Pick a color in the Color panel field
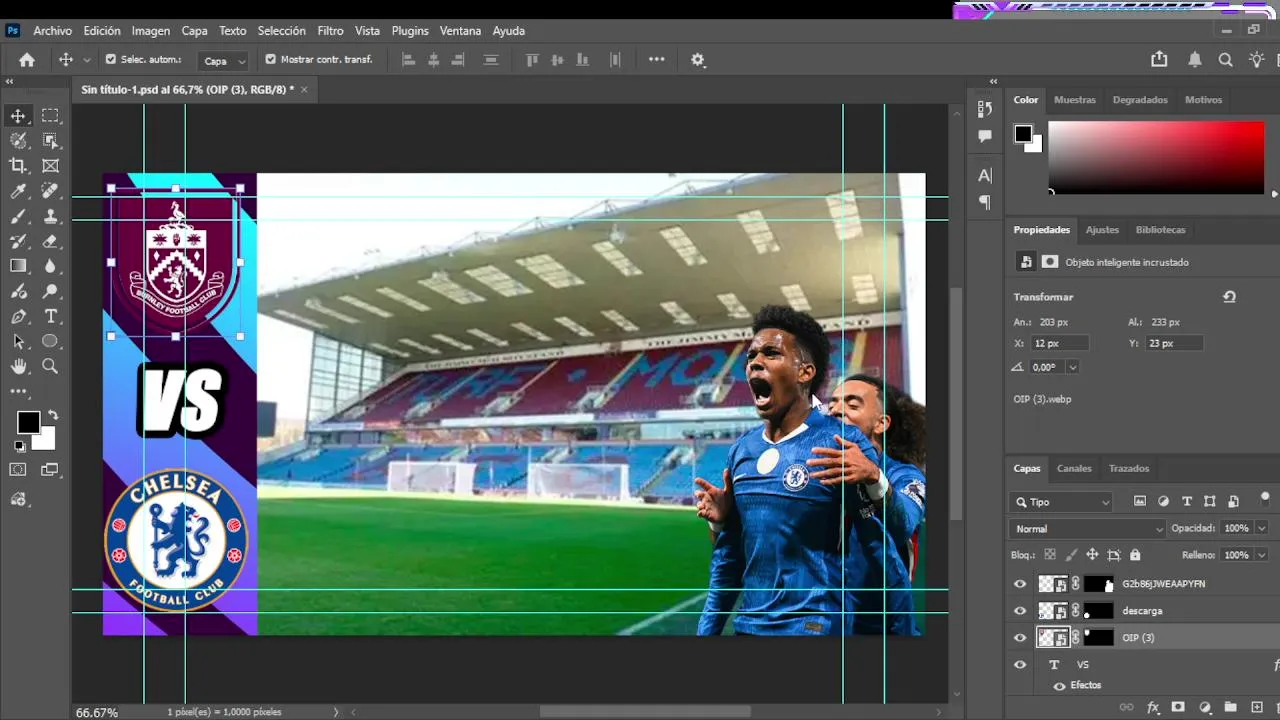The image size is (1280, 720). 1156,157
